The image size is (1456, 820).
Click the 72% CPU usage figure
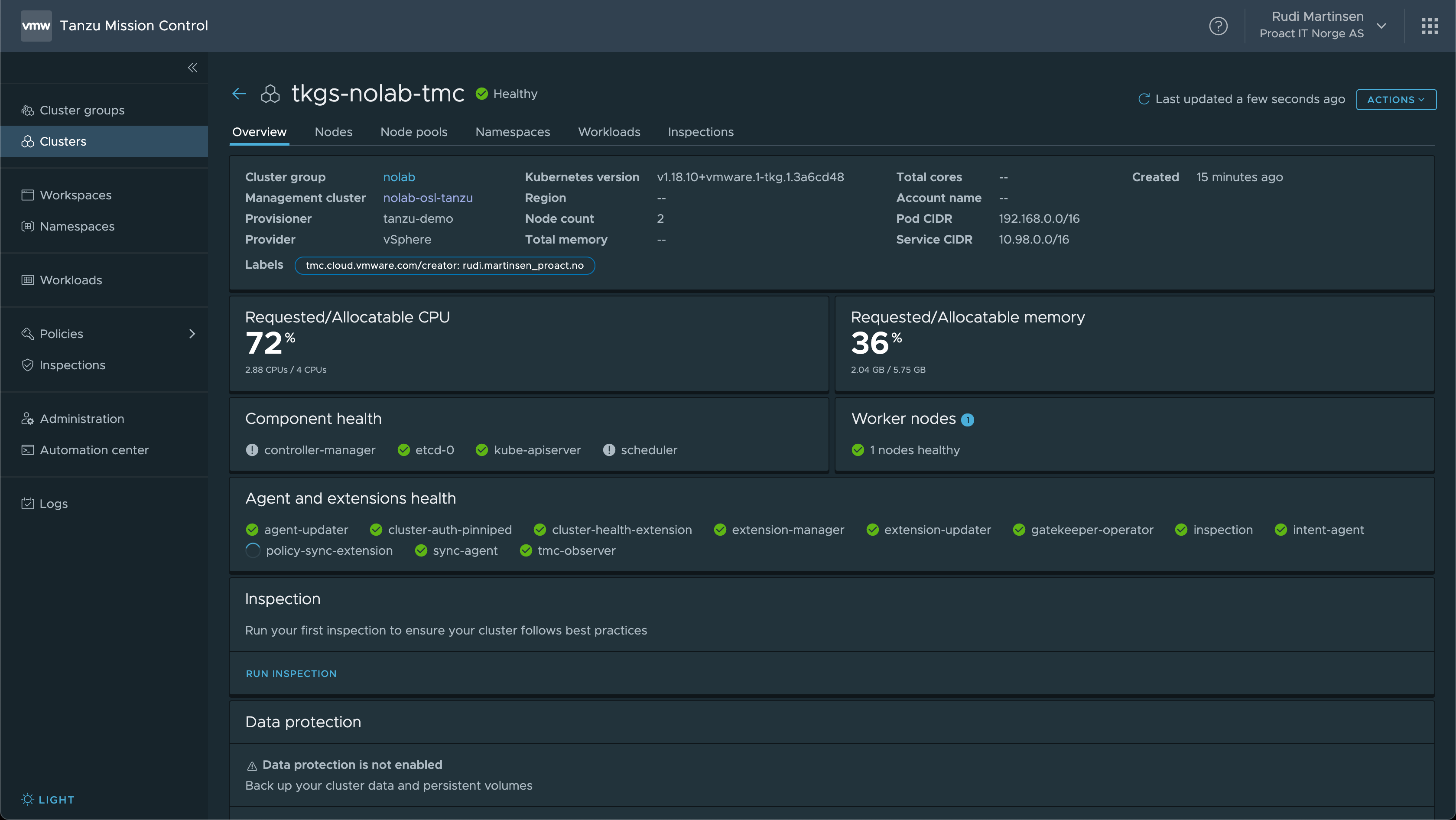pos(270,344)
